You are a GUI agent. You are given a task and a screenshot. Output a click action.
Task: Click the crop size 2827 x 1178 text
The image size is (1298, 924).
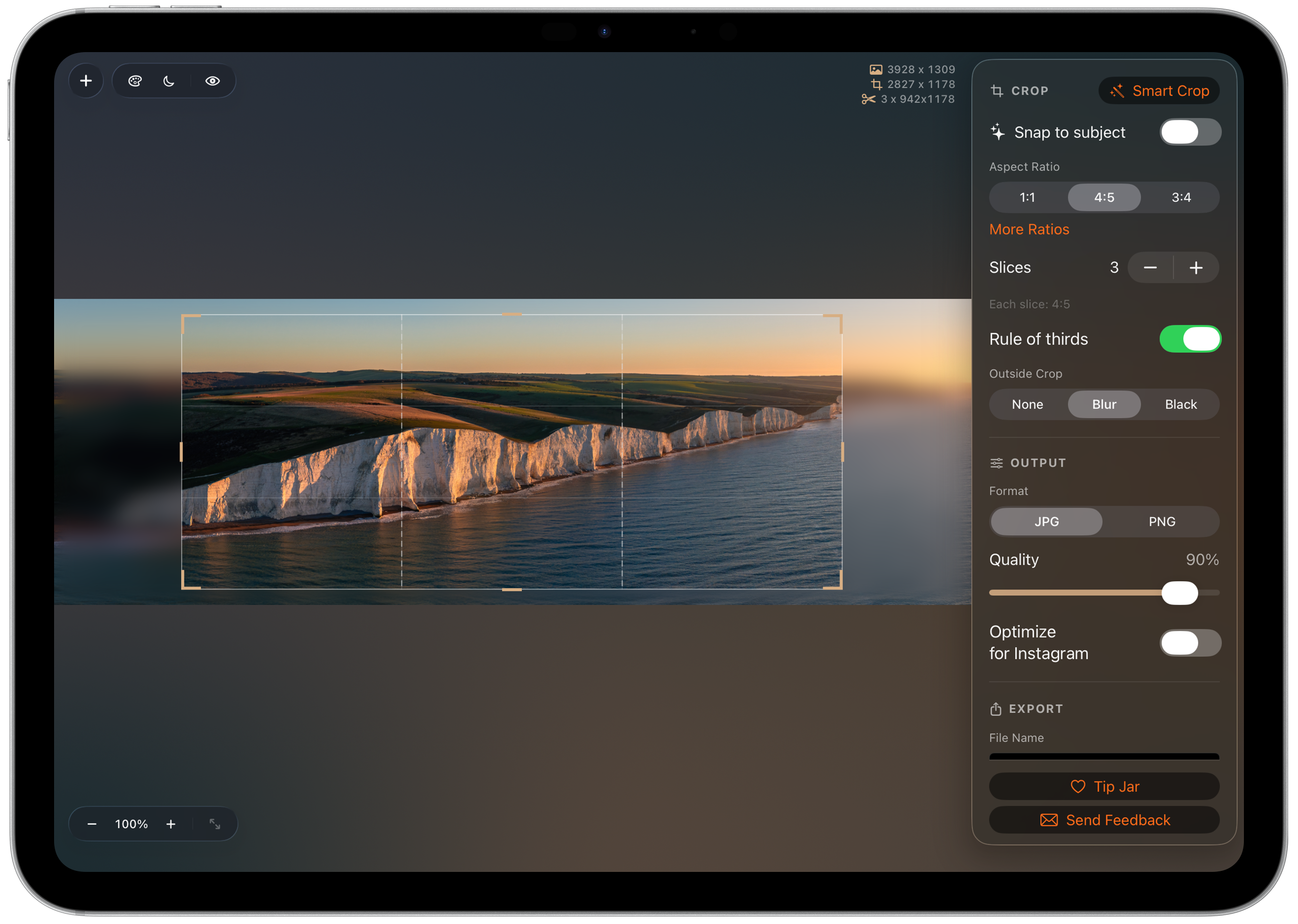[x=921, y=84]
